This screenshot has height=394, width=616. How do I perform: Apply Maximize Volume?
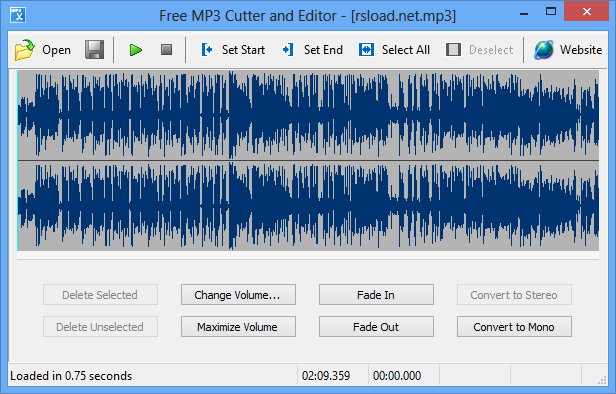(x=238, y=326)
